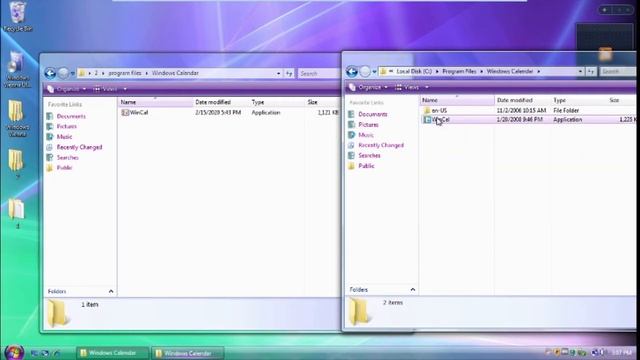
Task: Open the Recycle Bin desktop icon
Action: (17, 16)
